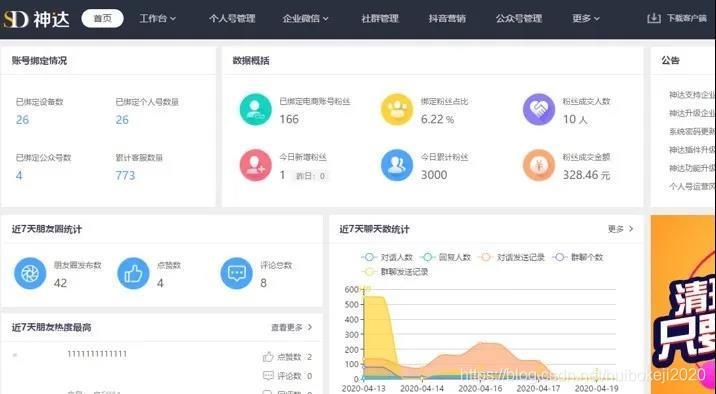The height and width of the screenshot is (394, 716).
Task: Click the 昨日: 0 badge
Action: [310, 176]
